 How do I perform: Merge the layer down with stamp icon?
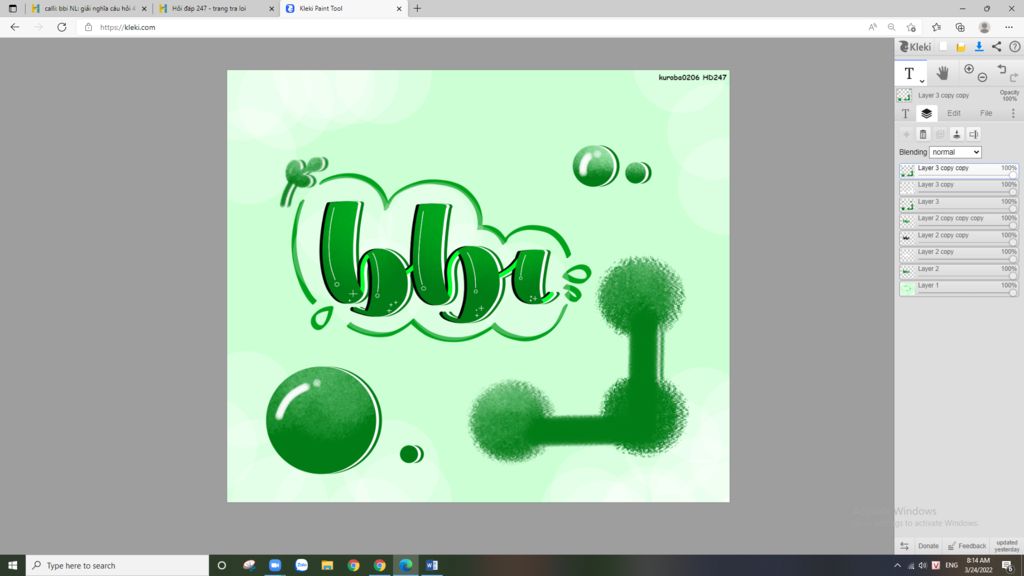957,135
